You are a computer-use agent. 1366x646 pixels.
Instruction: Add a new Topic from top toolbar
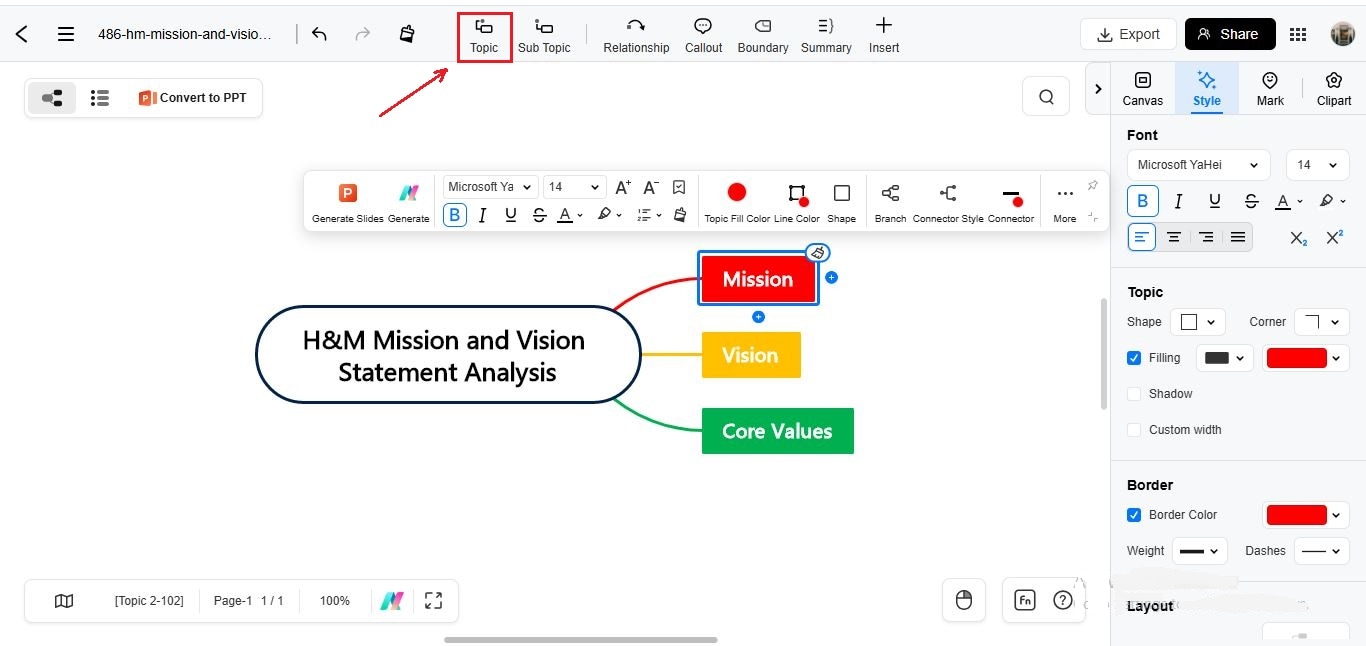(x=484, y=36)
